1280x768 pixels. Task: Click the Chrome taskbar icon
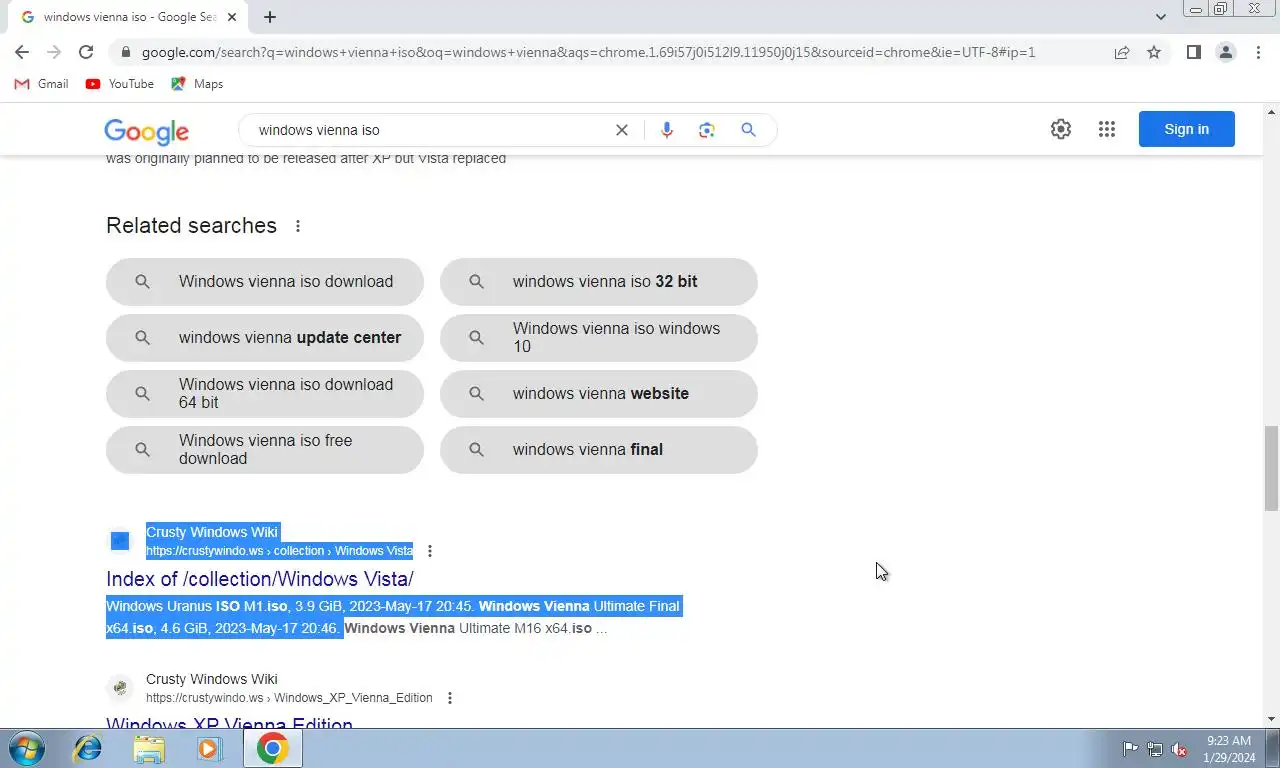tap(272, 748)
